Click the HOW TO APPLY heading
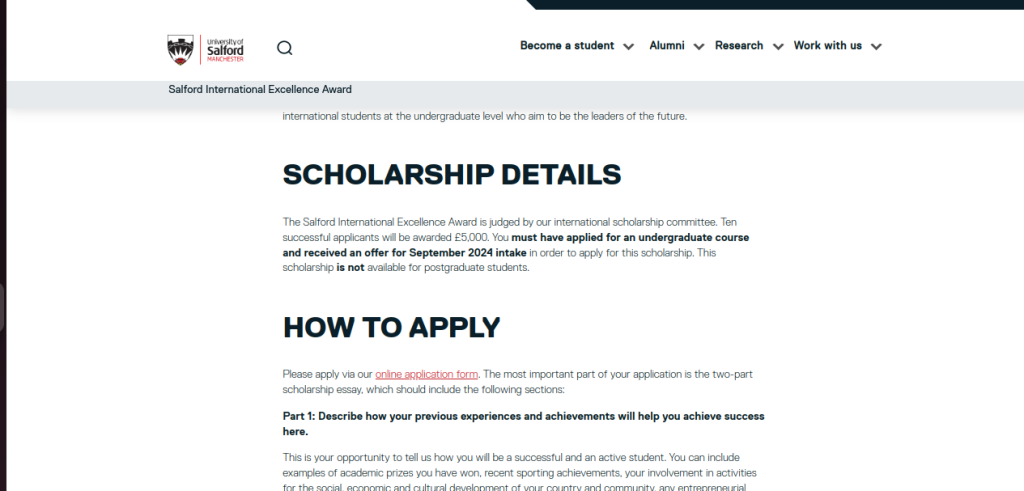Image resolution: width=1024 pixels, height=491 pixels. tap(391, 327)
